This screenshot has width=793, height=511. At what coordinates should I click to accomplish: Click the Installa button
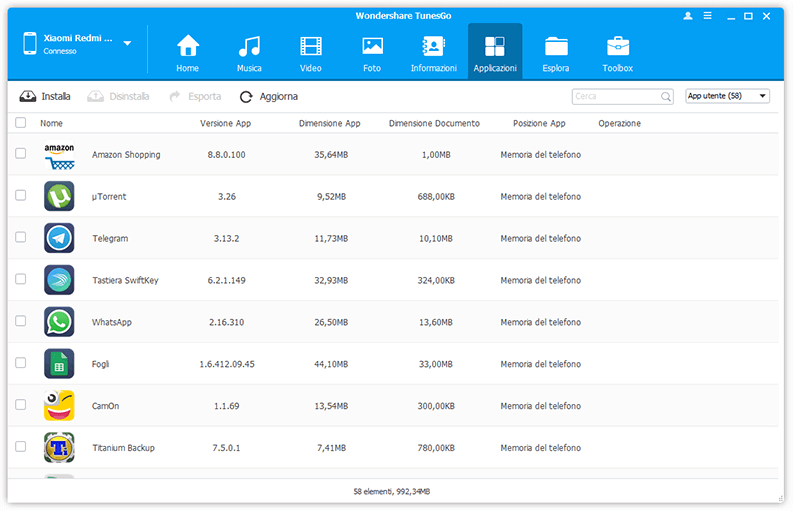pos(45,96)
